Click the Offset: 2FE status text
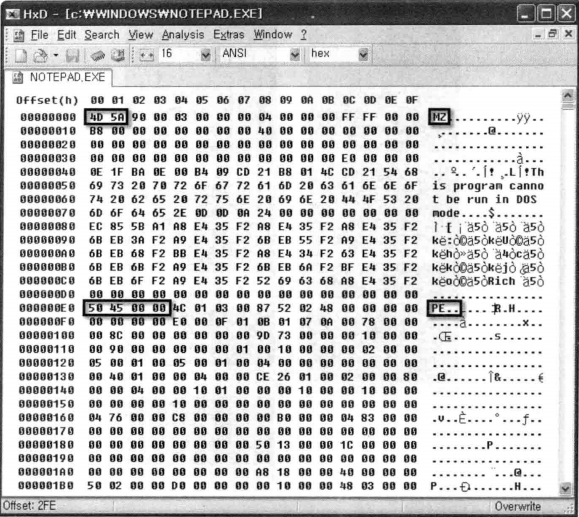This screenshot has height=517, width=579. click(x=29, y=506)
